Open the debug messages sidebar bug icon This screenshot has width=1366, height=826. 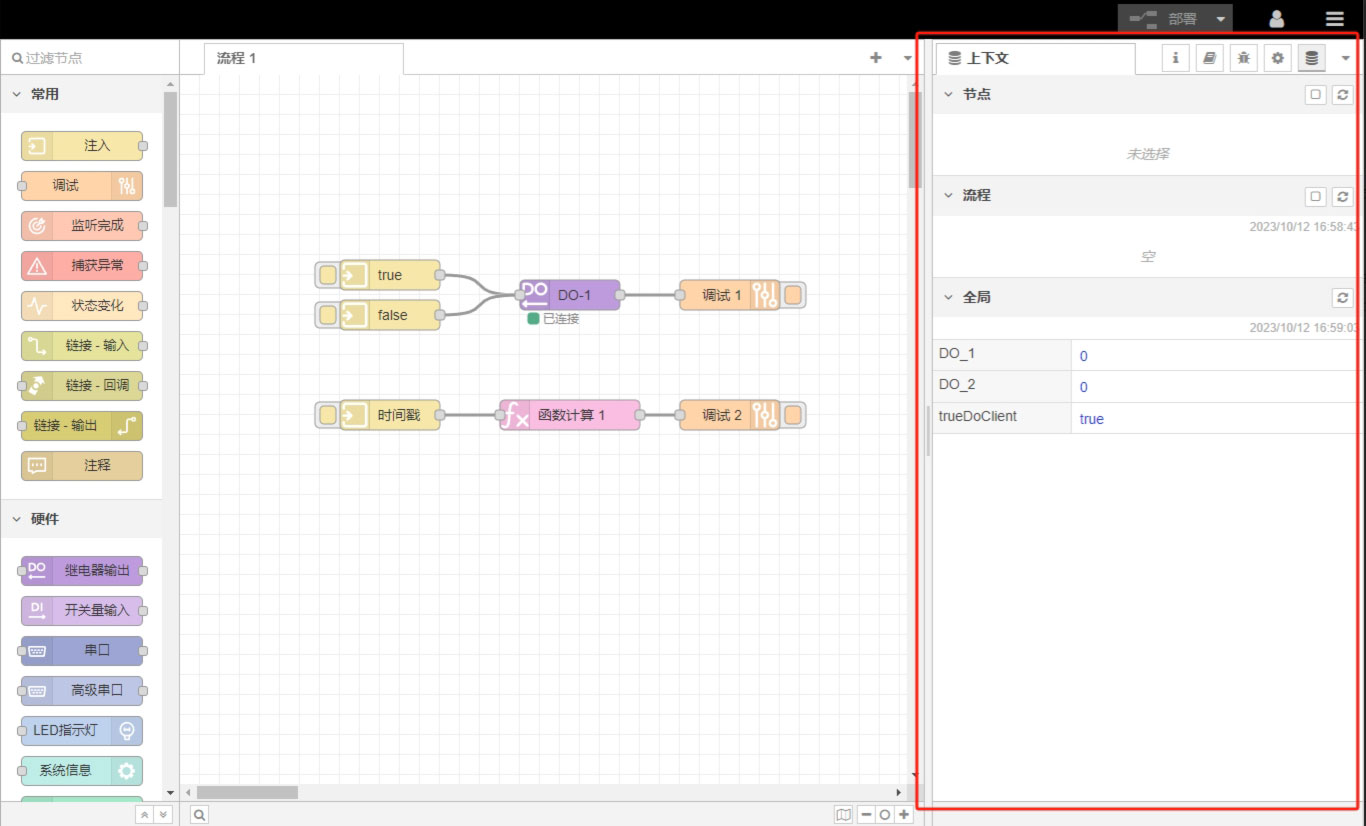coord(1243,59)
